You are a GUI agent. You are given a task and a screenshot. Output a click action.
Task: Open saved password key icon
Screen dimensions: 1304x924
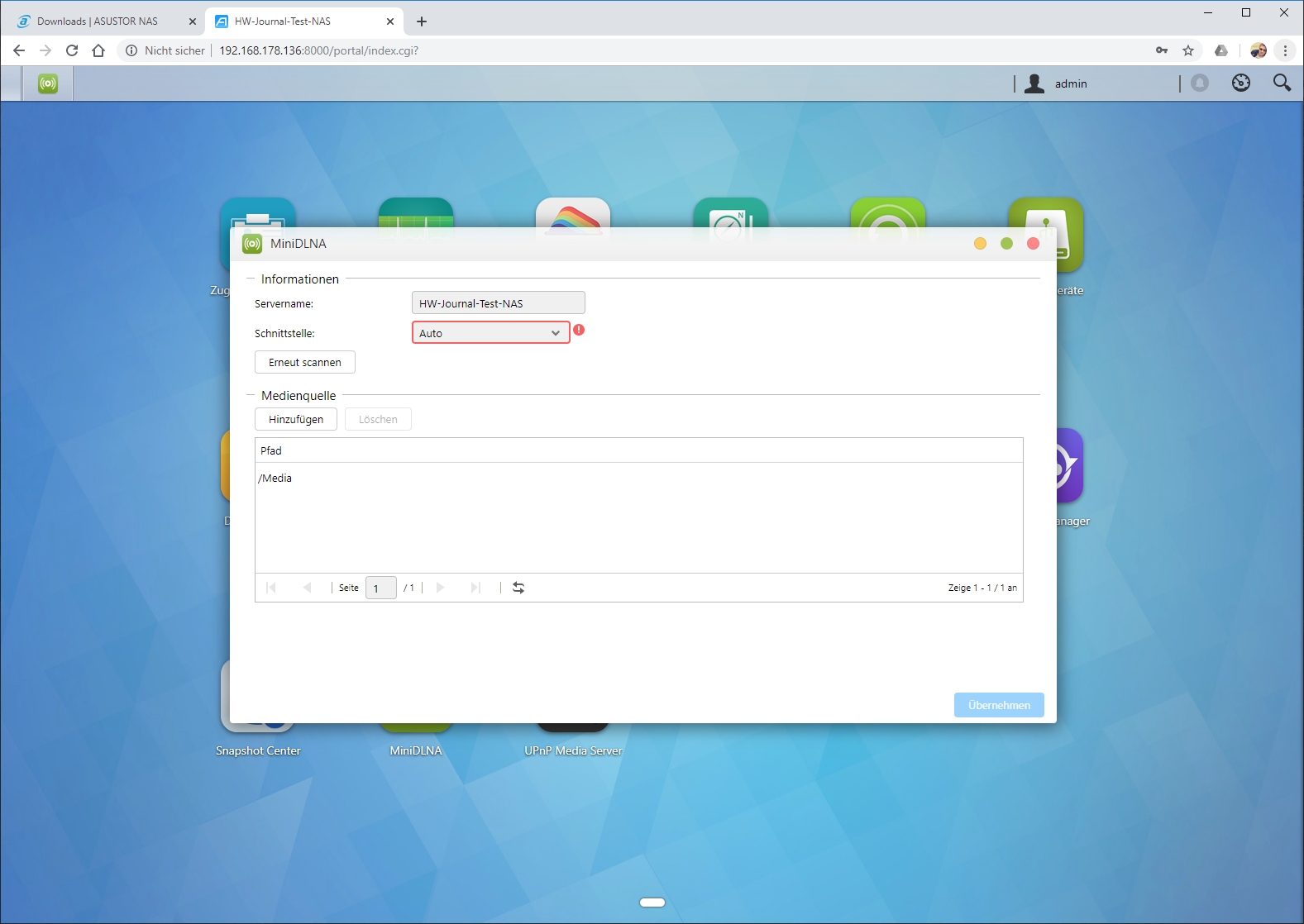1162,50
